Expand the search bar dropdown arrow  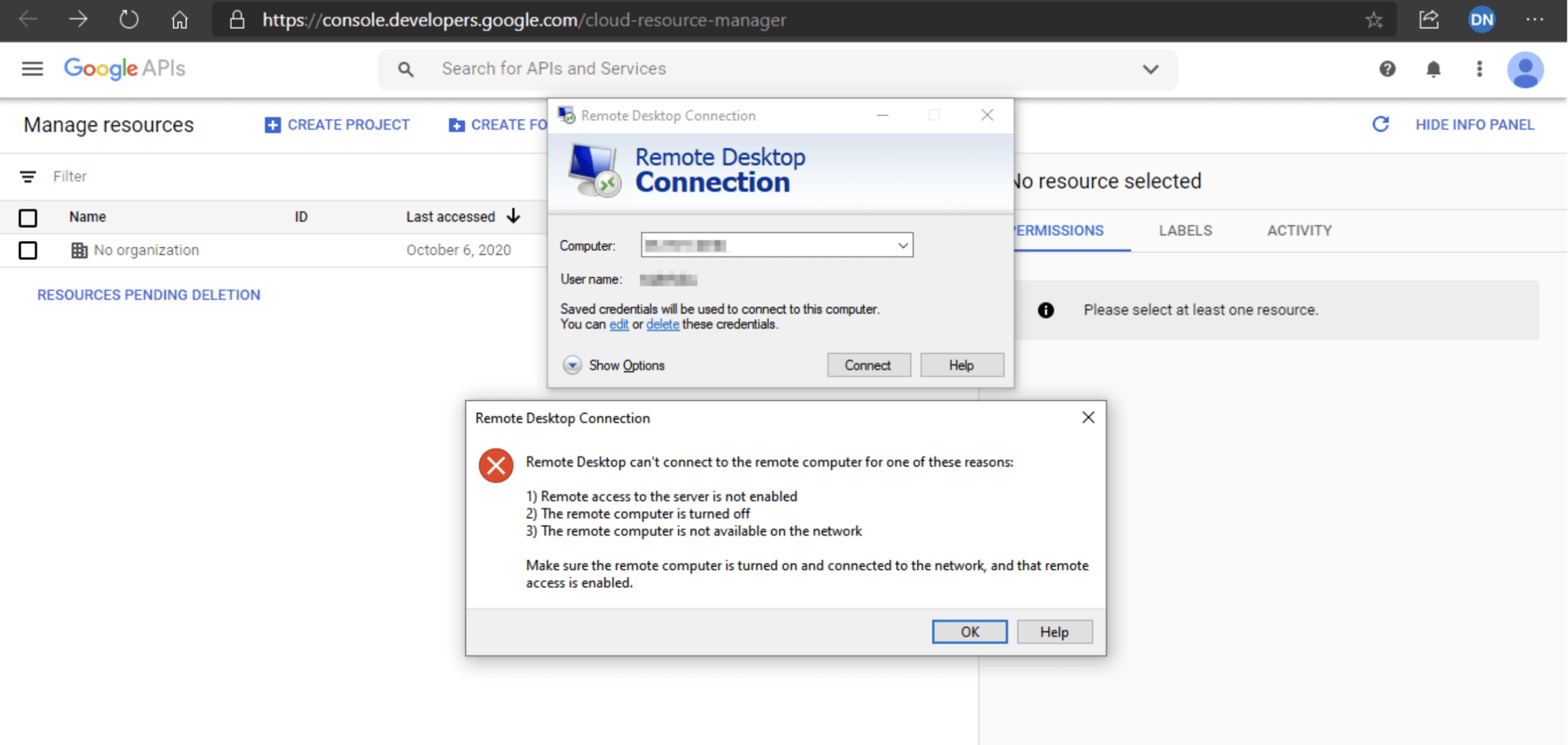pos(1150,69)
